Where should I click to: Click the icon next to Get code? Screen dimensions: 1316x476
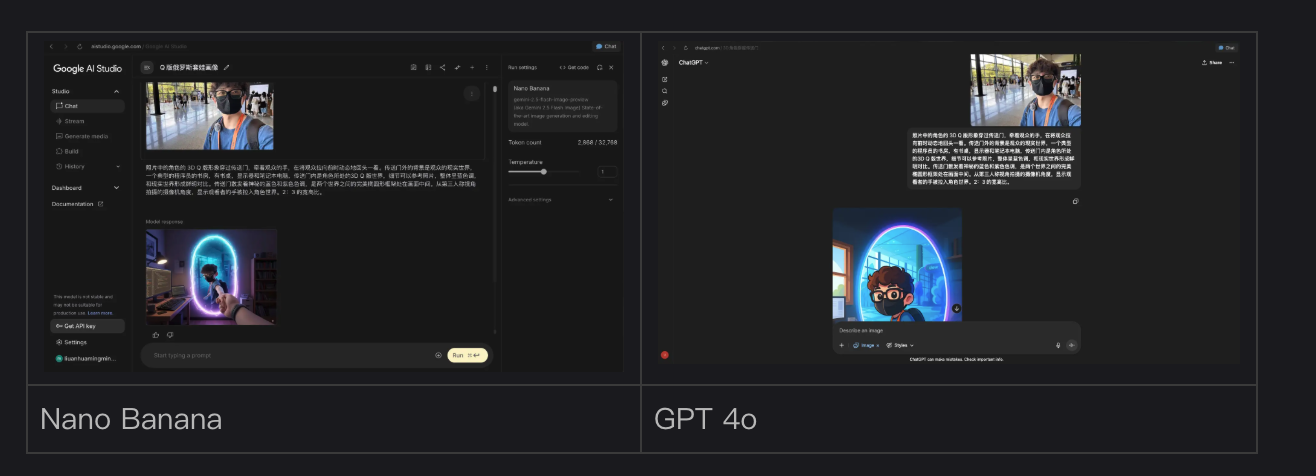599,67
